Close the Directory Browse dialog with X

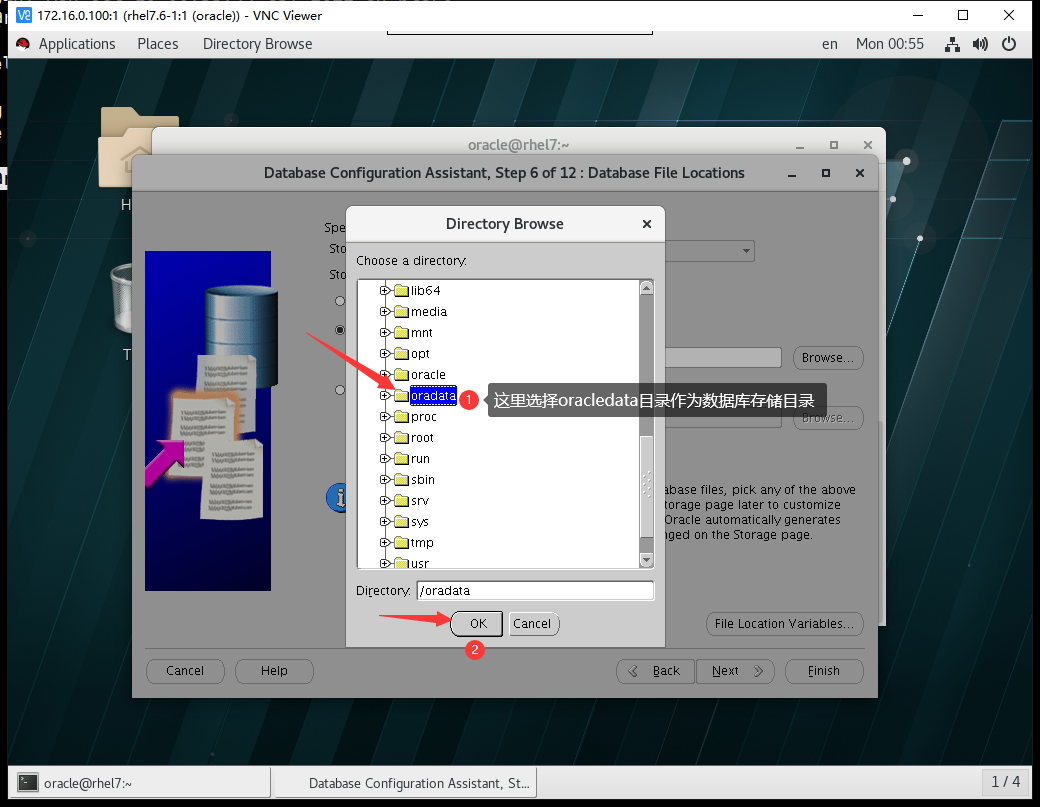tap(647, 224)
